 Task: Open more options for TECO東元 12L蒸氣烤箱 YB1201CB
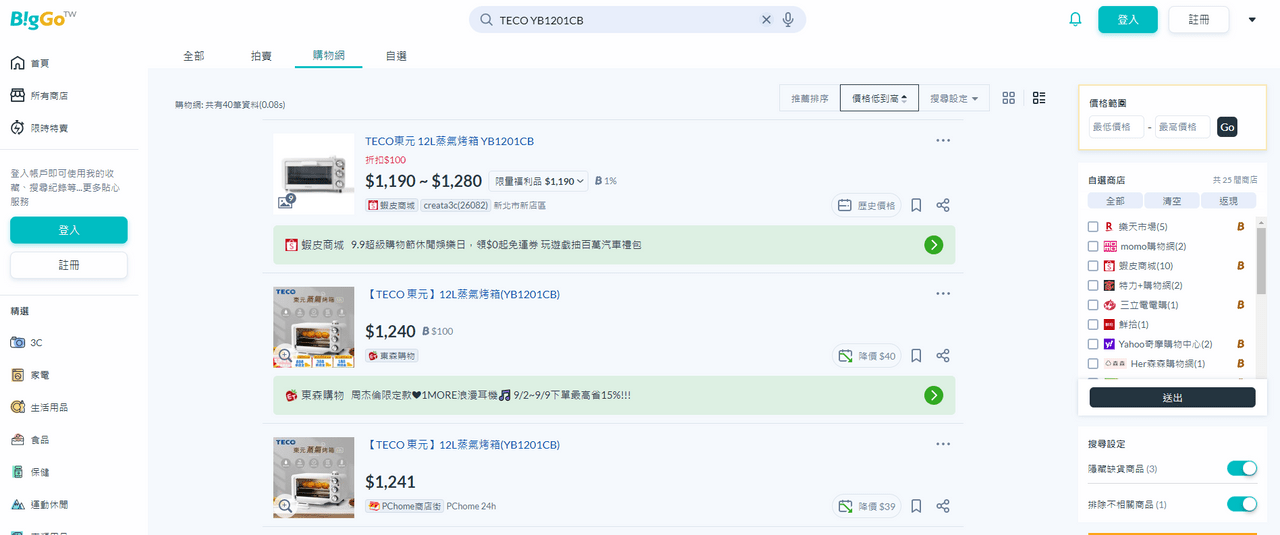[943, 141]
